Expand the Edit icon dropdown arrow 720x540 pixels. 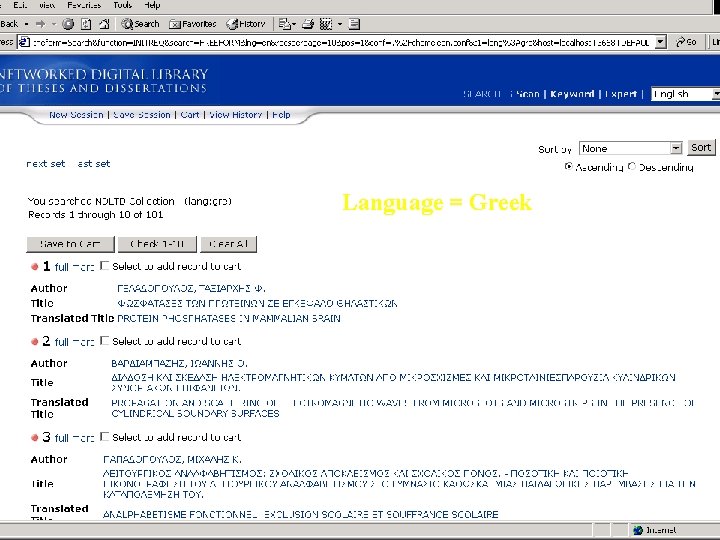click(340, 24)
